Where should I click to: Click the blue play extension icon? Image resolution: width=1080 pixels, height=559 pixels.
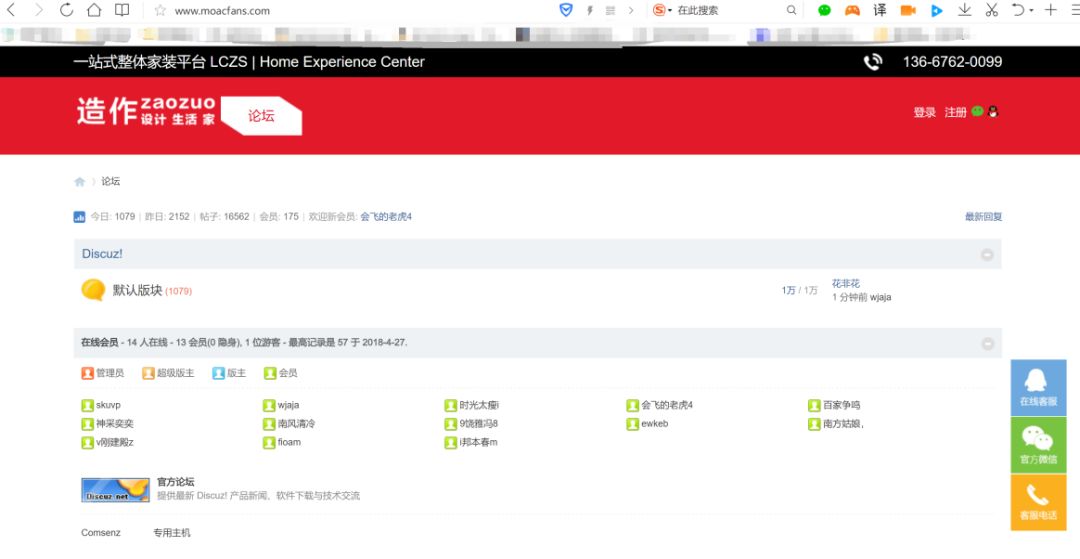click(936, 10)
